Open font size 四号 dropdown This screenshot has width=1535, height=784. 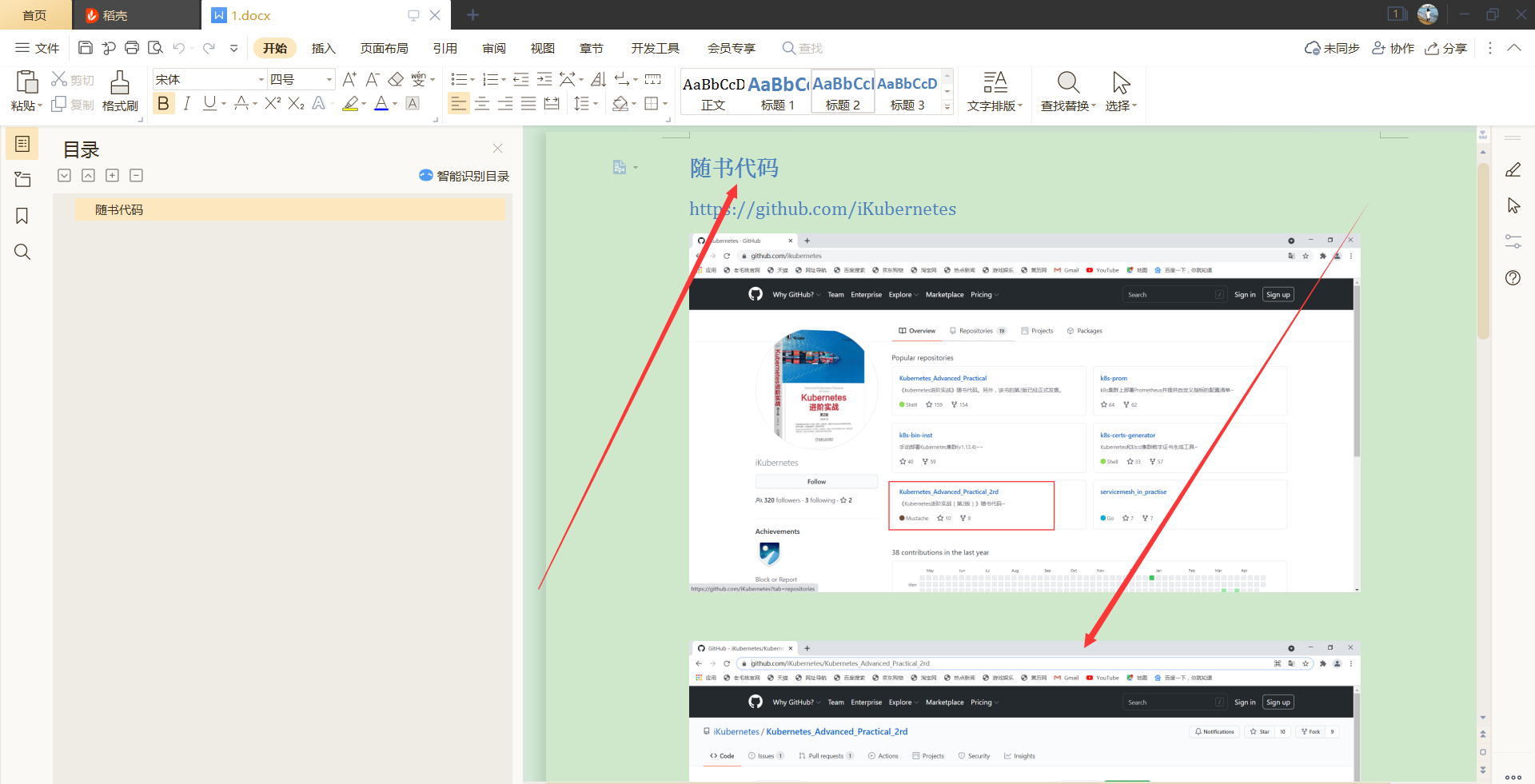[329, 79]
